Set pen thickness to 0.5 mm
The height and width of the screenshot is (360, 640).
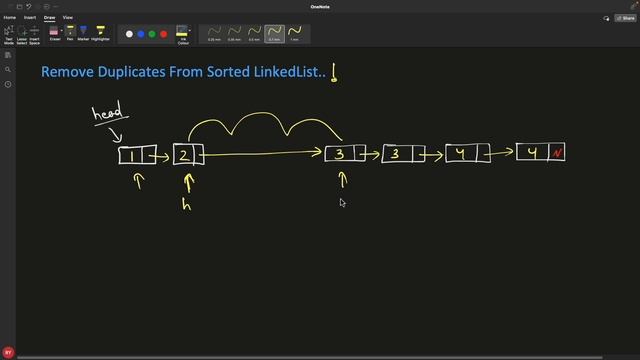coord(254,33)
